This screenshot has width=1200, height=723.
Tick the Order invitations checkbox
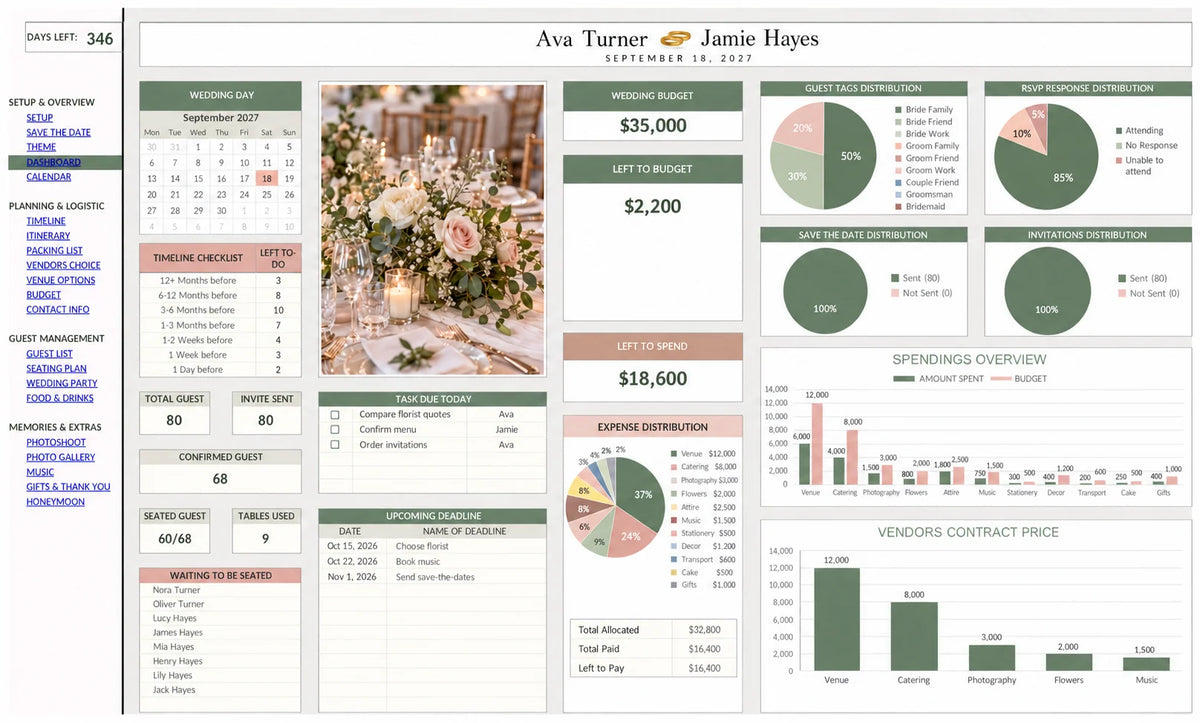click(335, 445)
